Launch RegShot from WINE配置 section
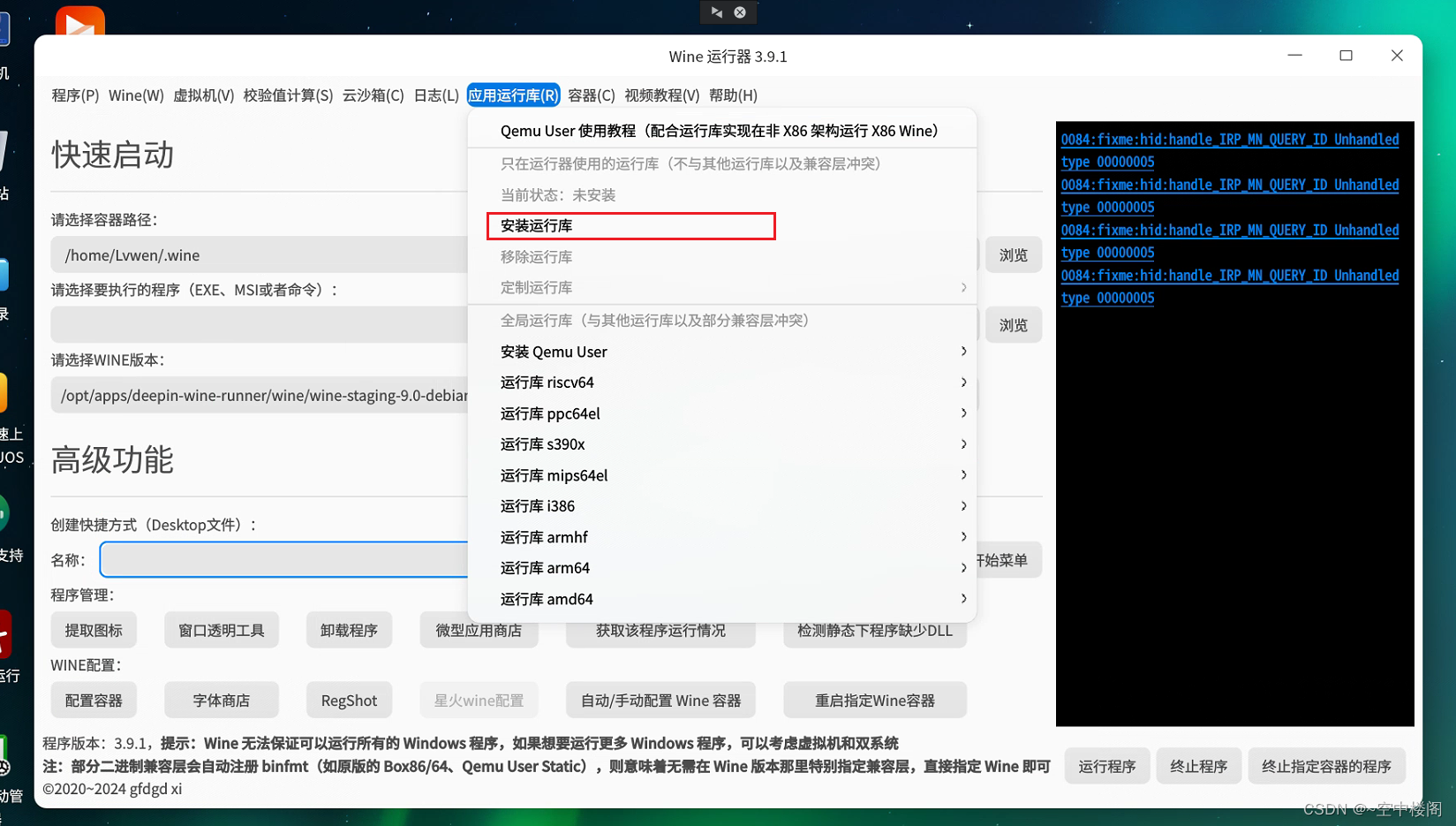 pyautogui.click(x=349, y=700)
